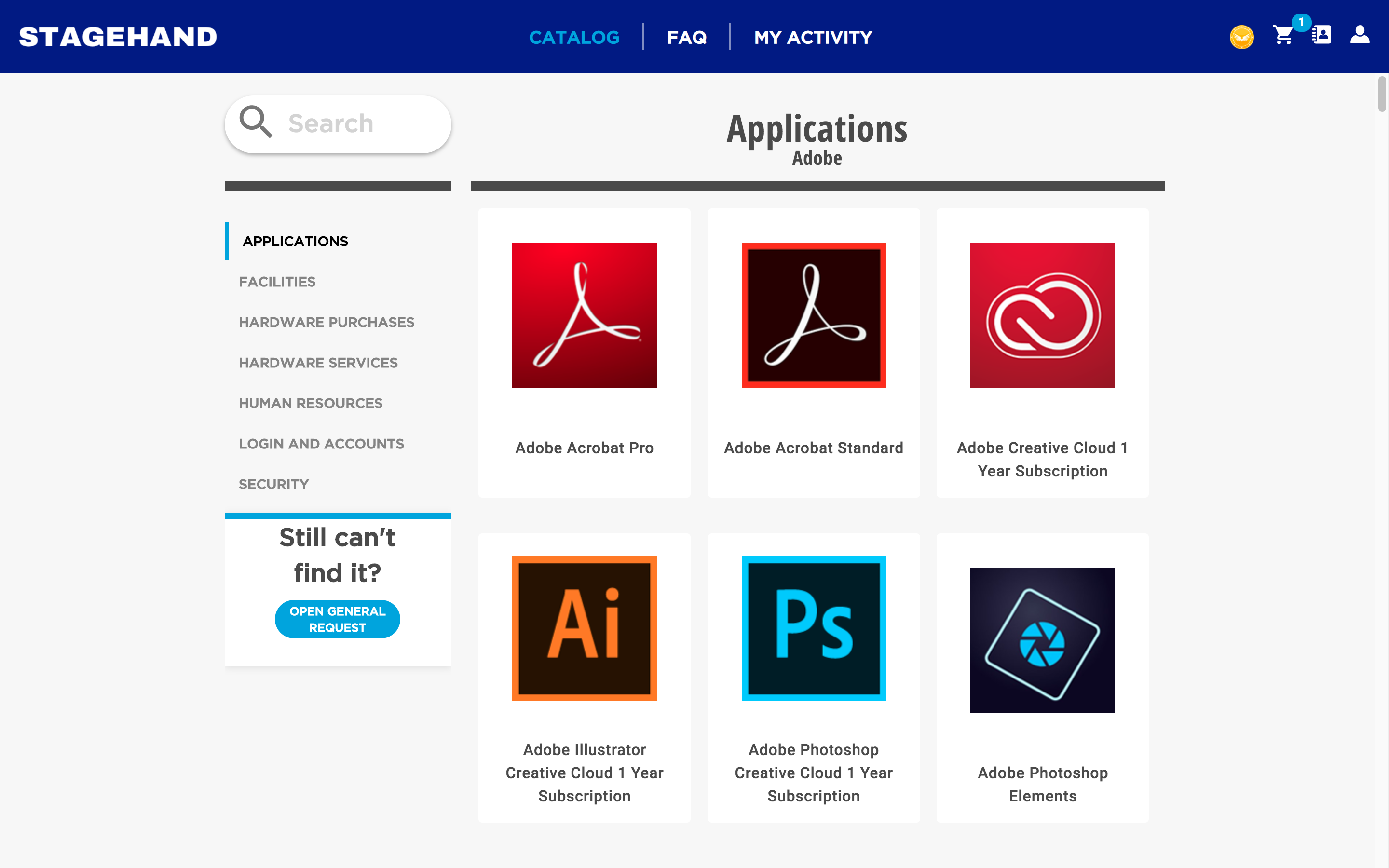Click Adobe Photoshop Elements title
This screenshot has height=868, width=1389.
[x=1042, y=784]
